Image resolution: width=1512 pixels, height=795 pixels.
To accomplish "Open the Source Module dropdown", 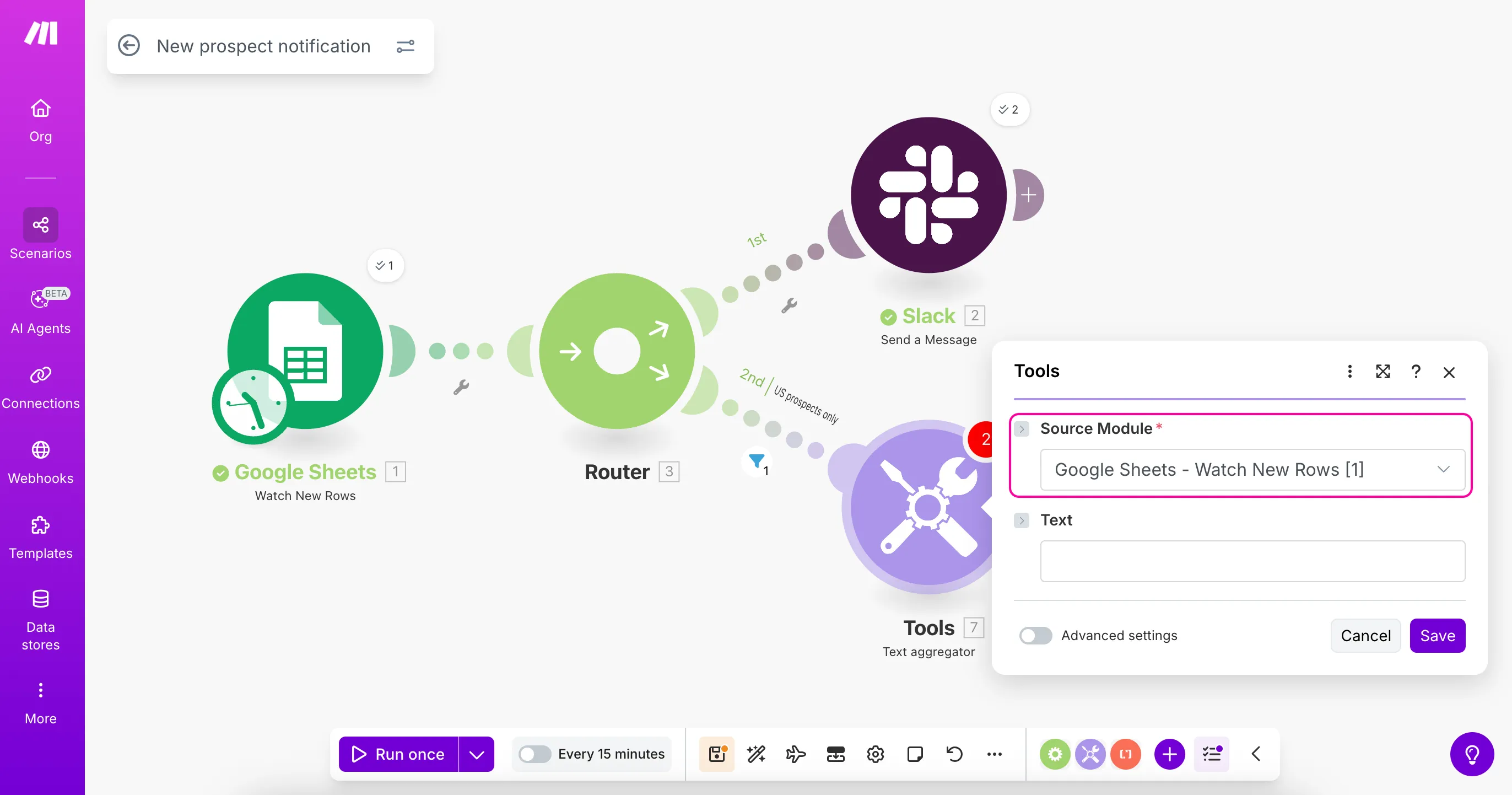I will [1252, 469].
